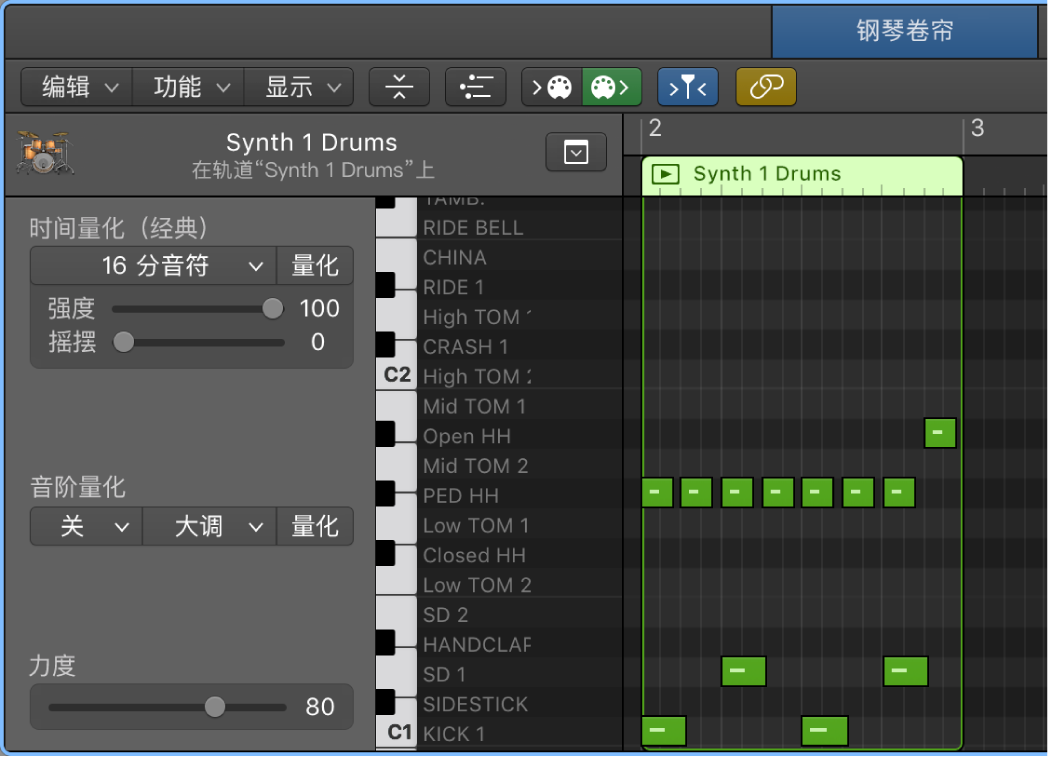Click the CRASH 1 drum name
Screen dimensions: 1048x758
pos(465,347)
